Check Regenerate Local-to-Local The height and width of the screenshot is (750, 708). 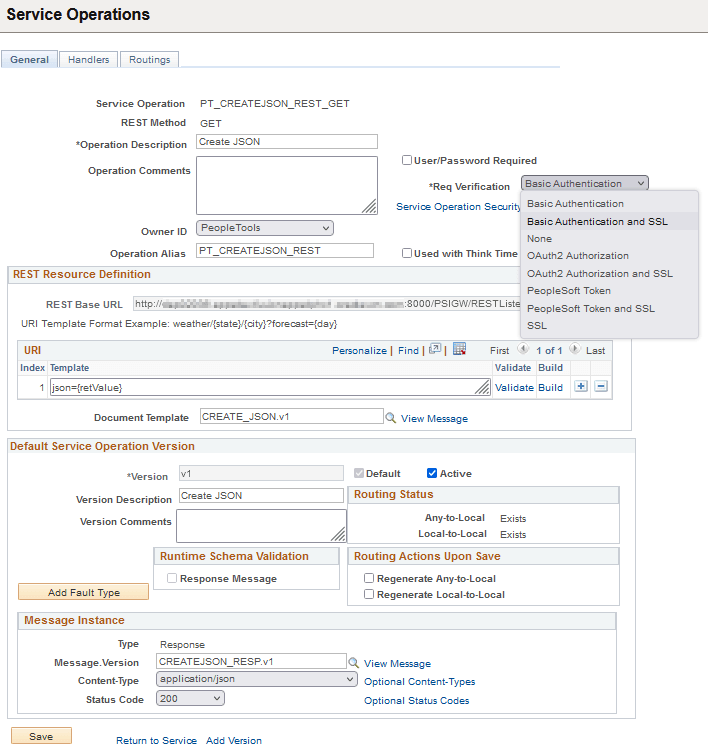click(x=369, y=594)
